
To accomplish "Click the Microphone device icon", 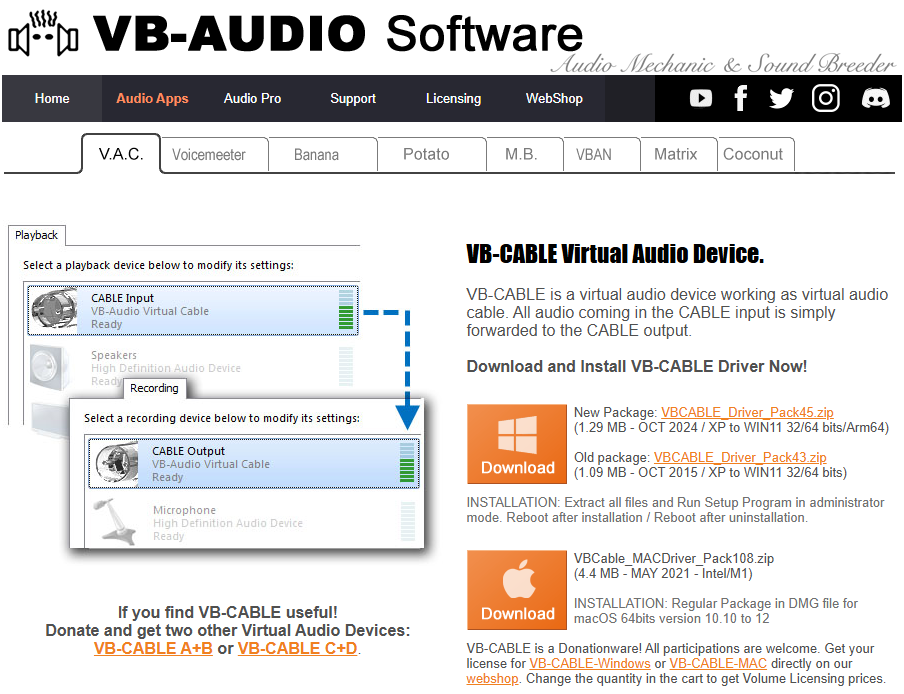I will (117, 522).
